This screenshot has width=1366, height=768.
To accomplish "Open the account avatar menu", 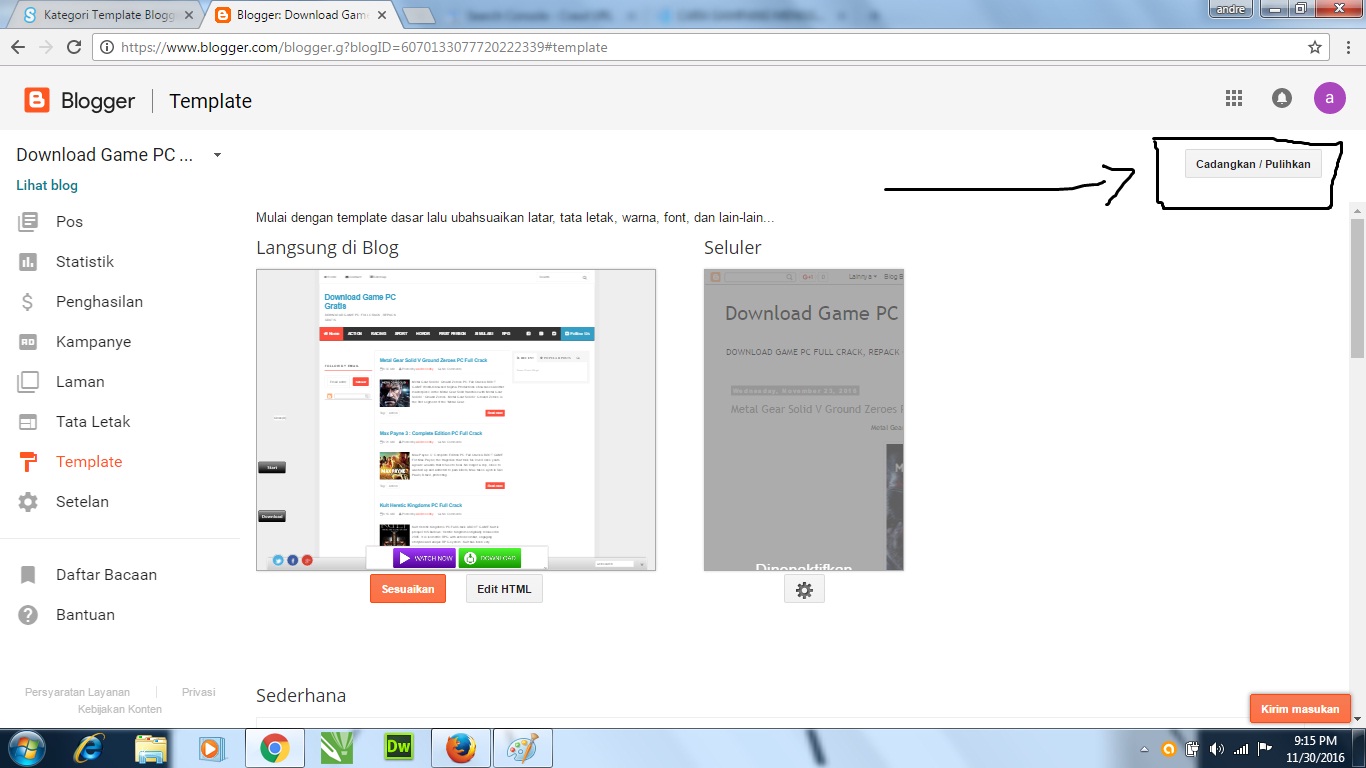I will click(x=1329, y=98).
